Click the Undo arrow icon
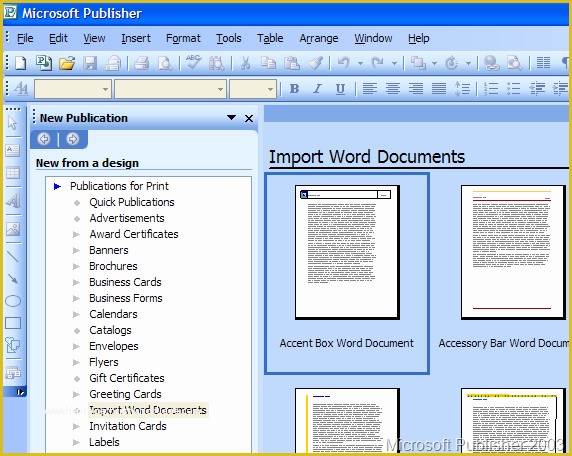Viewport: 572px width, 456px height. 344,63
